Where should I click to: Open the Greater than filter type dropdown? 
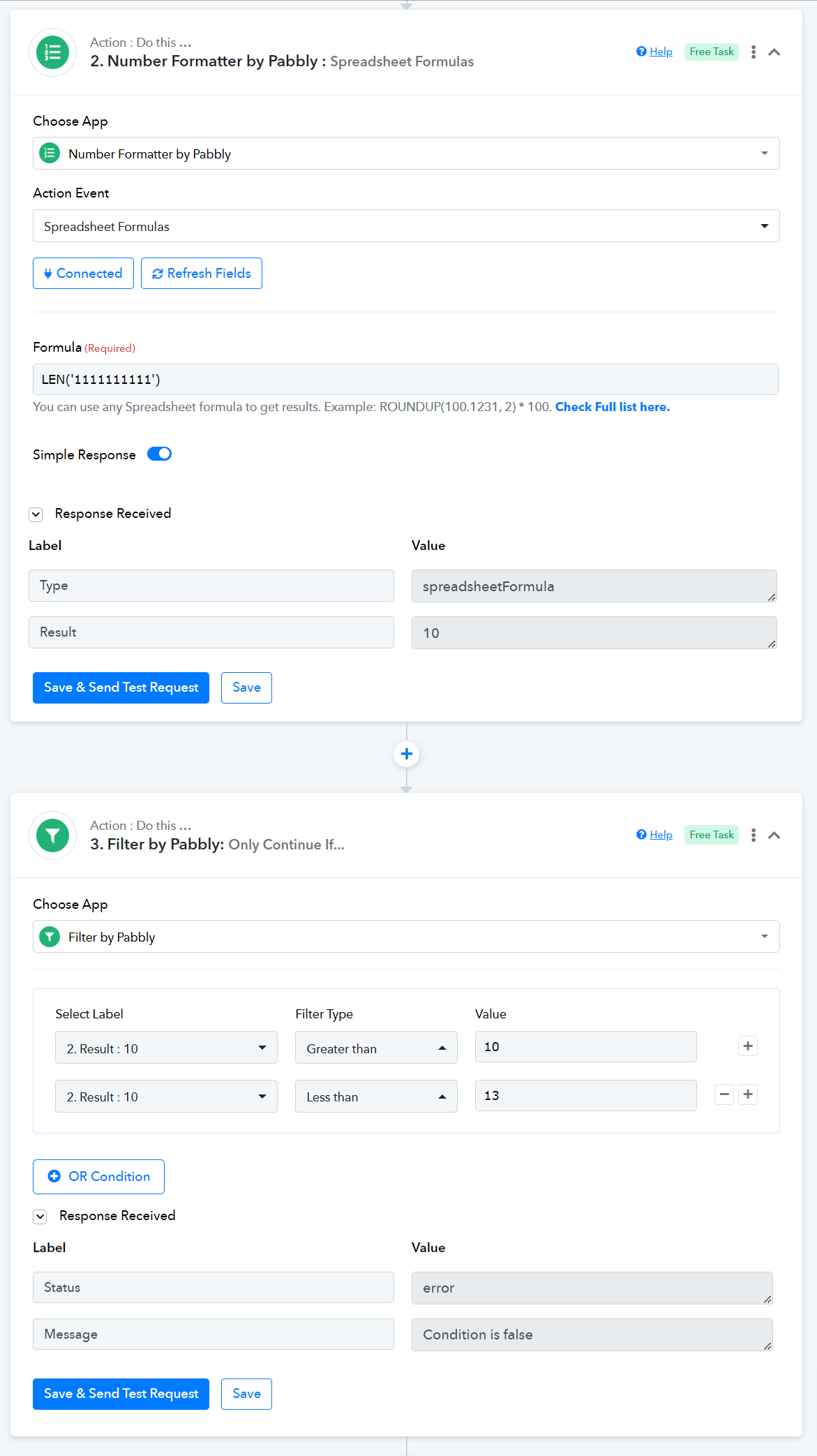pos(376,1048)
